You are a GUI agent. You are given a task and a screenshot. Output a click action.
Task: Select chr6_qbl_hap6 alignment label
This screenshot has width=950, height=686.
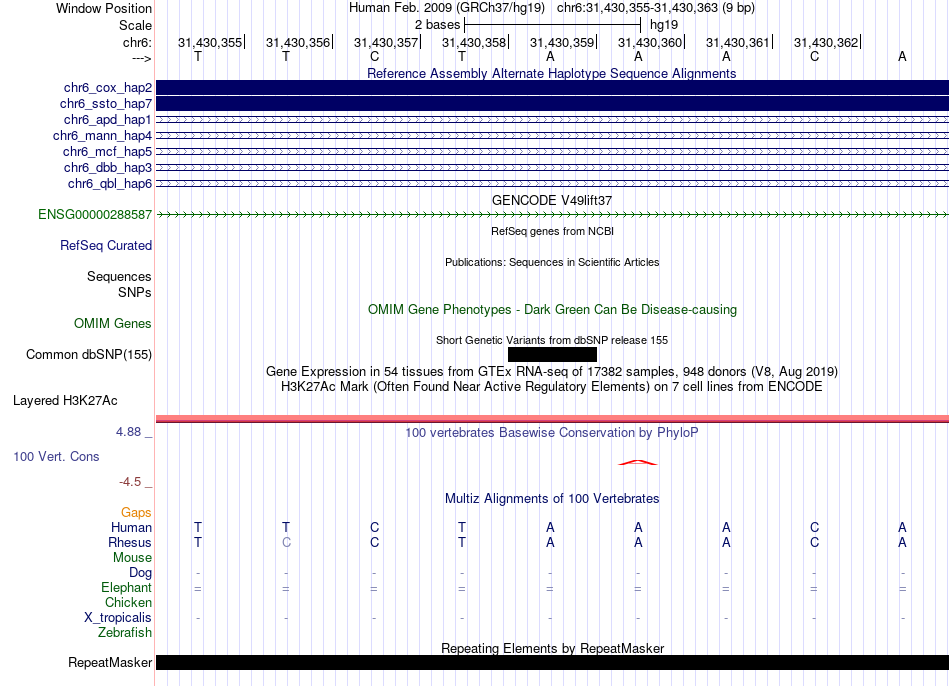pos(110,184)
